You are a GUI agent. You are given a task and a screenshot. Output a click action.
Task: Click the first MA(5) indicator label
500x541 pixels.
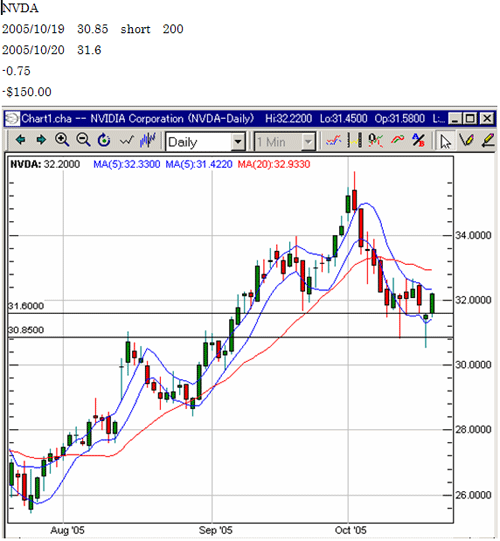coord(127,164)
